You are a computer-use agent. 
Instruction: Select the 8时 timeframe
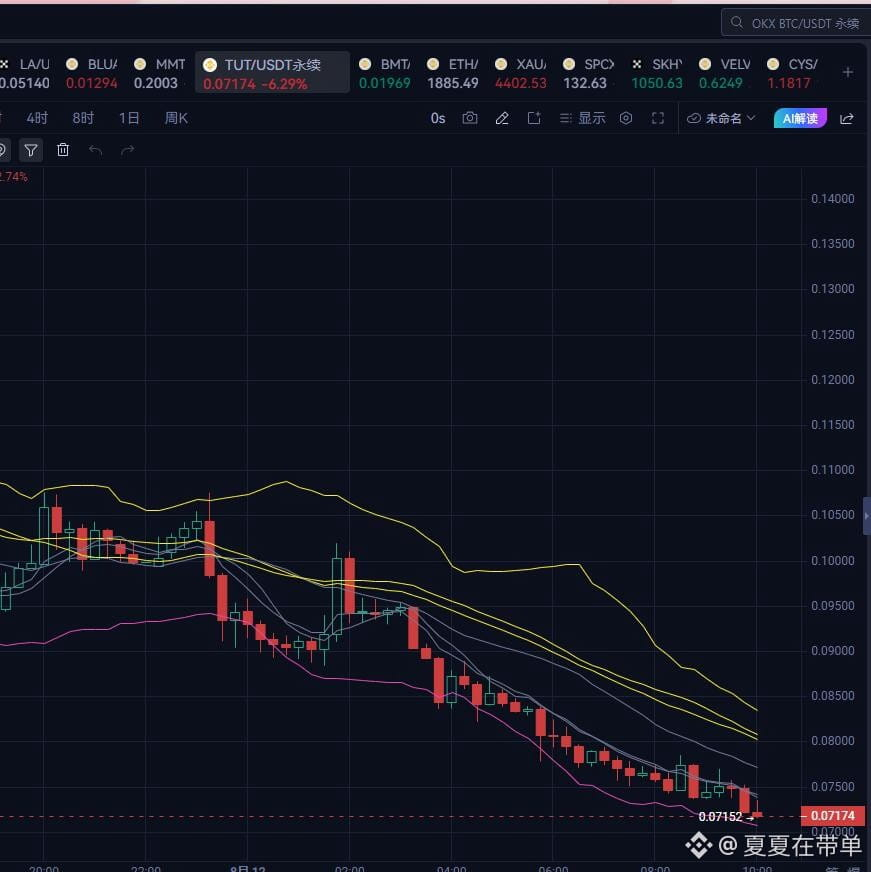coord(83,118)
